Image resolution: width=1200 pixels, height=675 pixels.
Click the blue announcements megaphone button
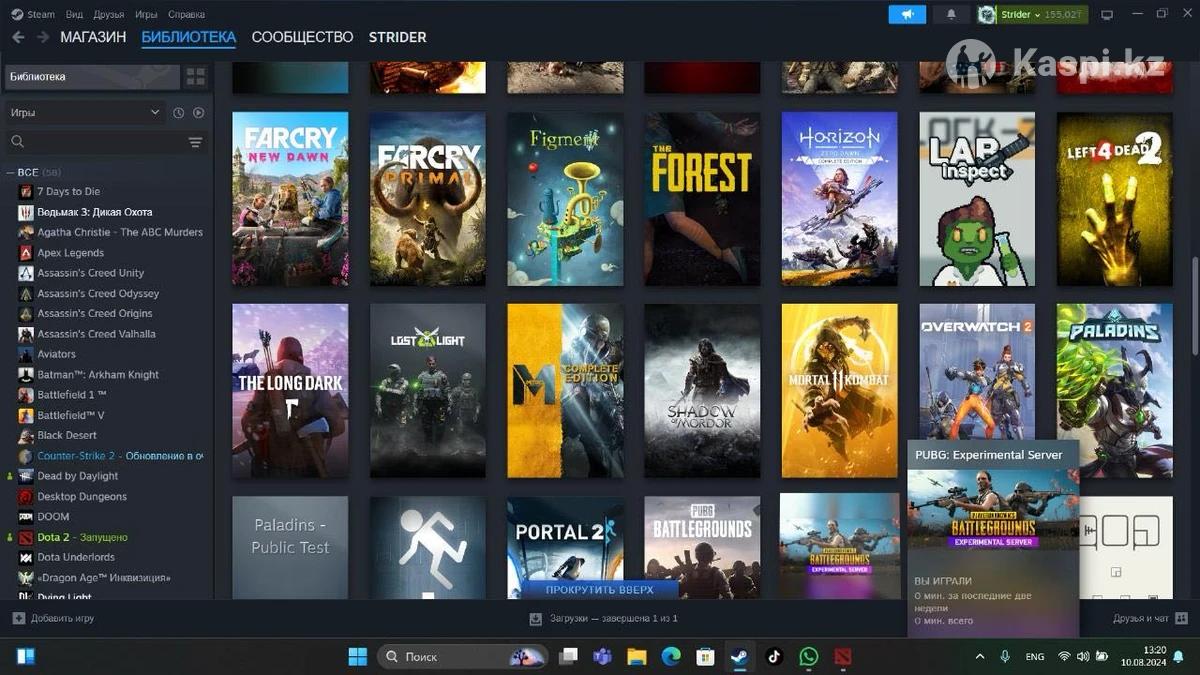coord(907,14)
